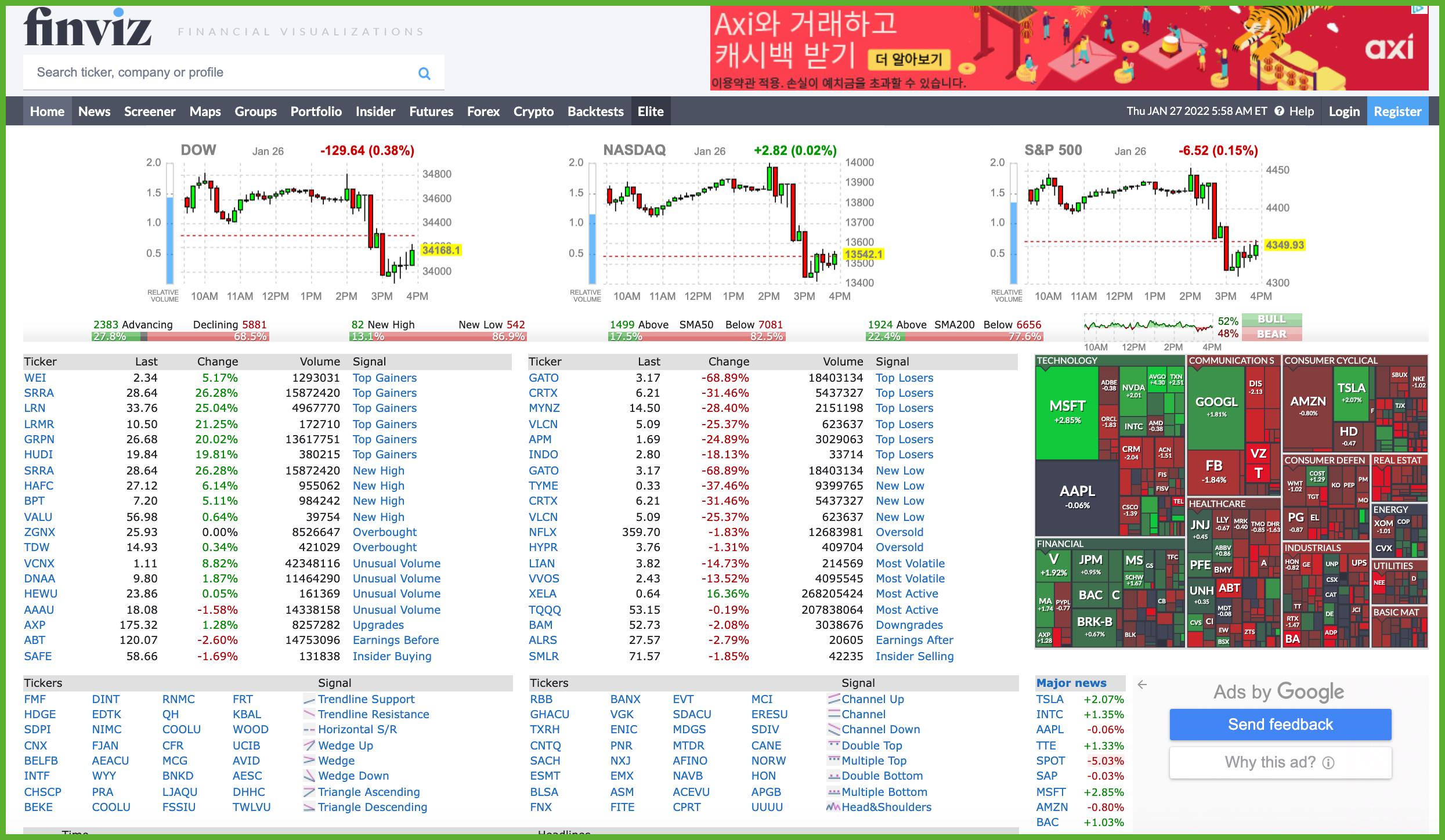Click the Double Bottom pattern icon
This screenshot has width=1445, height=840.
[x=833, y=776]
